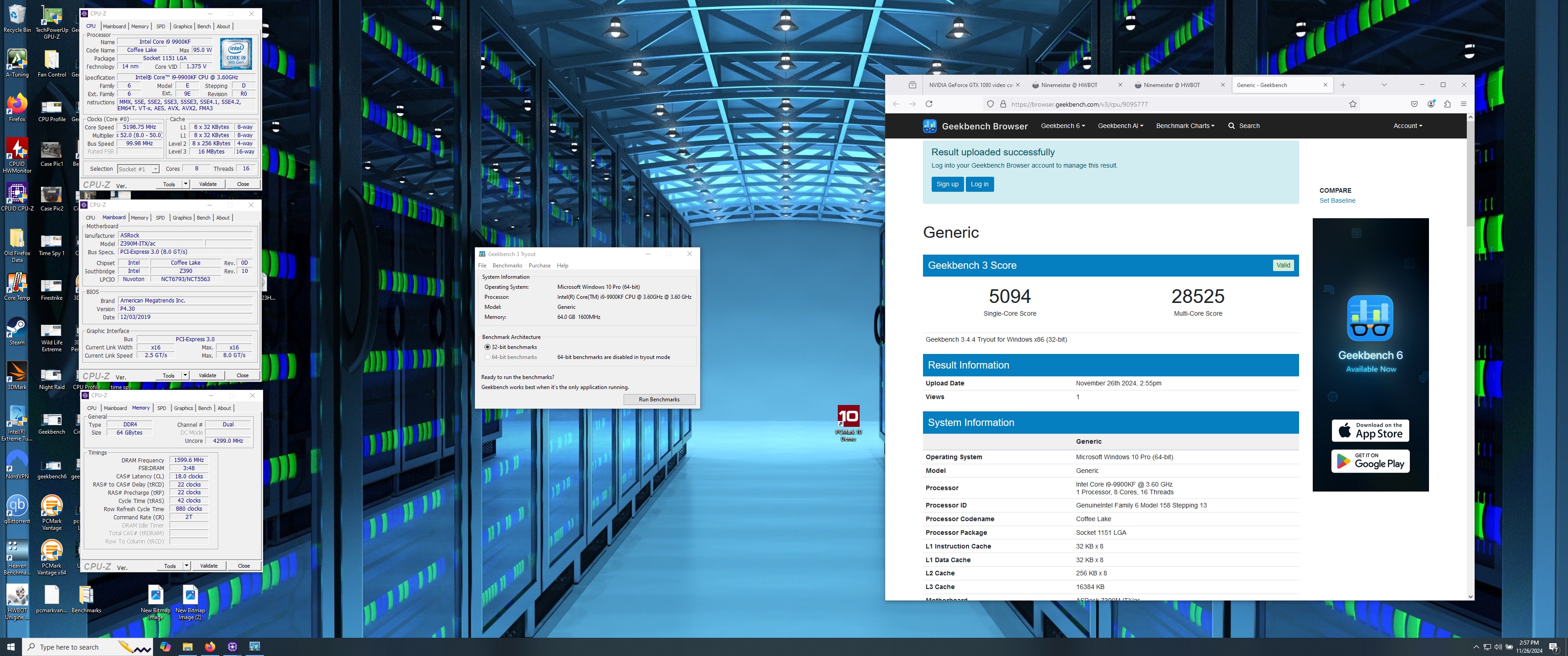The image size is (1568, 656).
Task: Click the CPU-Z icon in the taskbar
Action: coord(232,647)
